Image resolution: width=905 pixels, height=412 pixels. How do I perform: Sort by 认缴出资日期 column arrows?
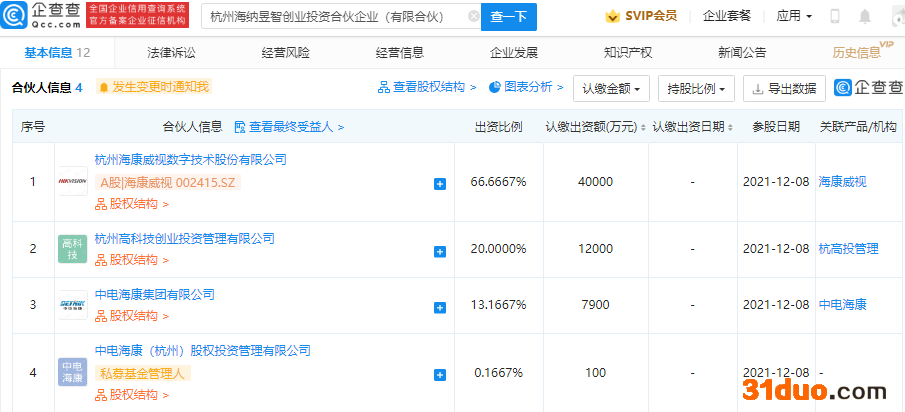point(730,128)
